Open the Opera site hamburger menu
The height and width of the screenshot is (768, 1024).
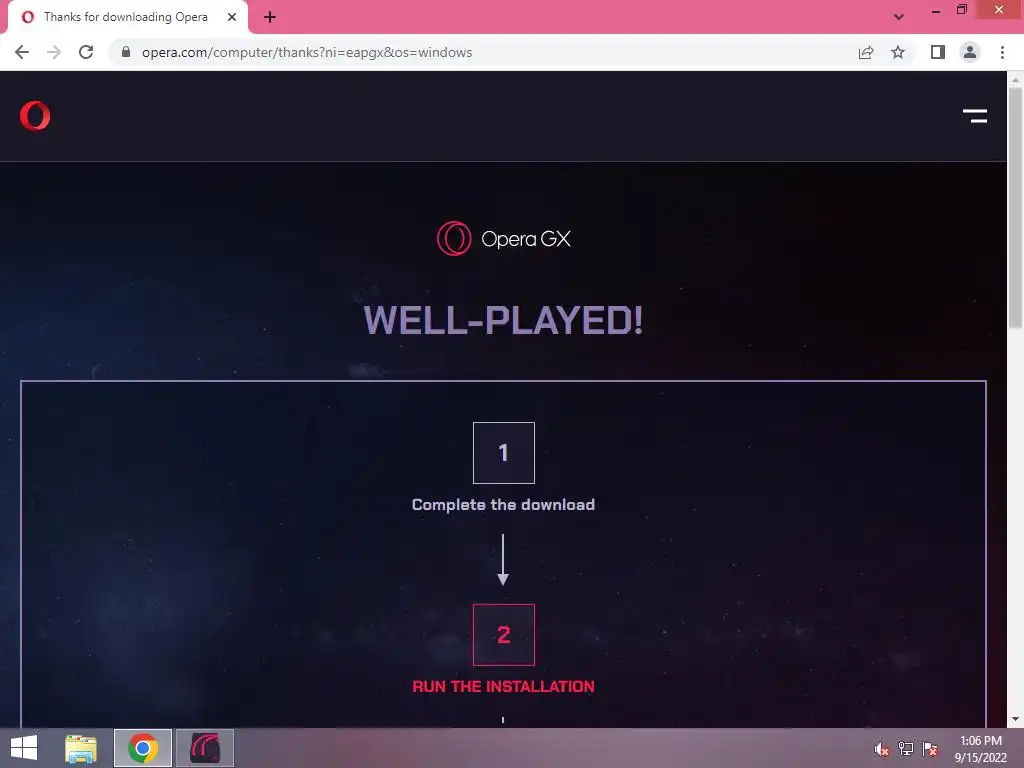point(975,116)
